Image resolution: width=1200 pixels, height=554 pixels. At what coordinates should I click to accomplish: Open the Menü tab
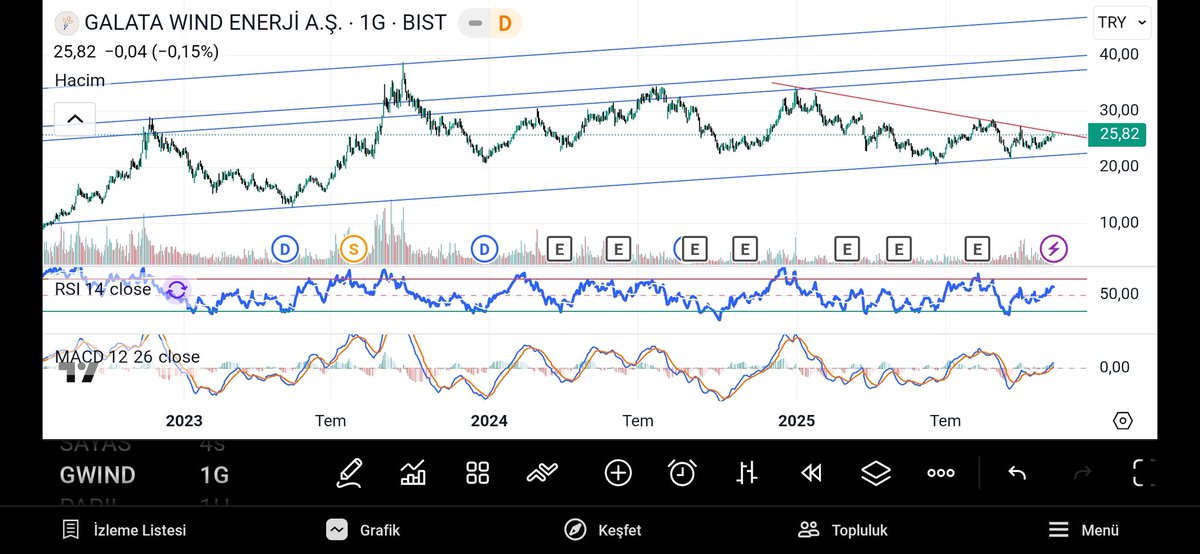point(1083,530)
